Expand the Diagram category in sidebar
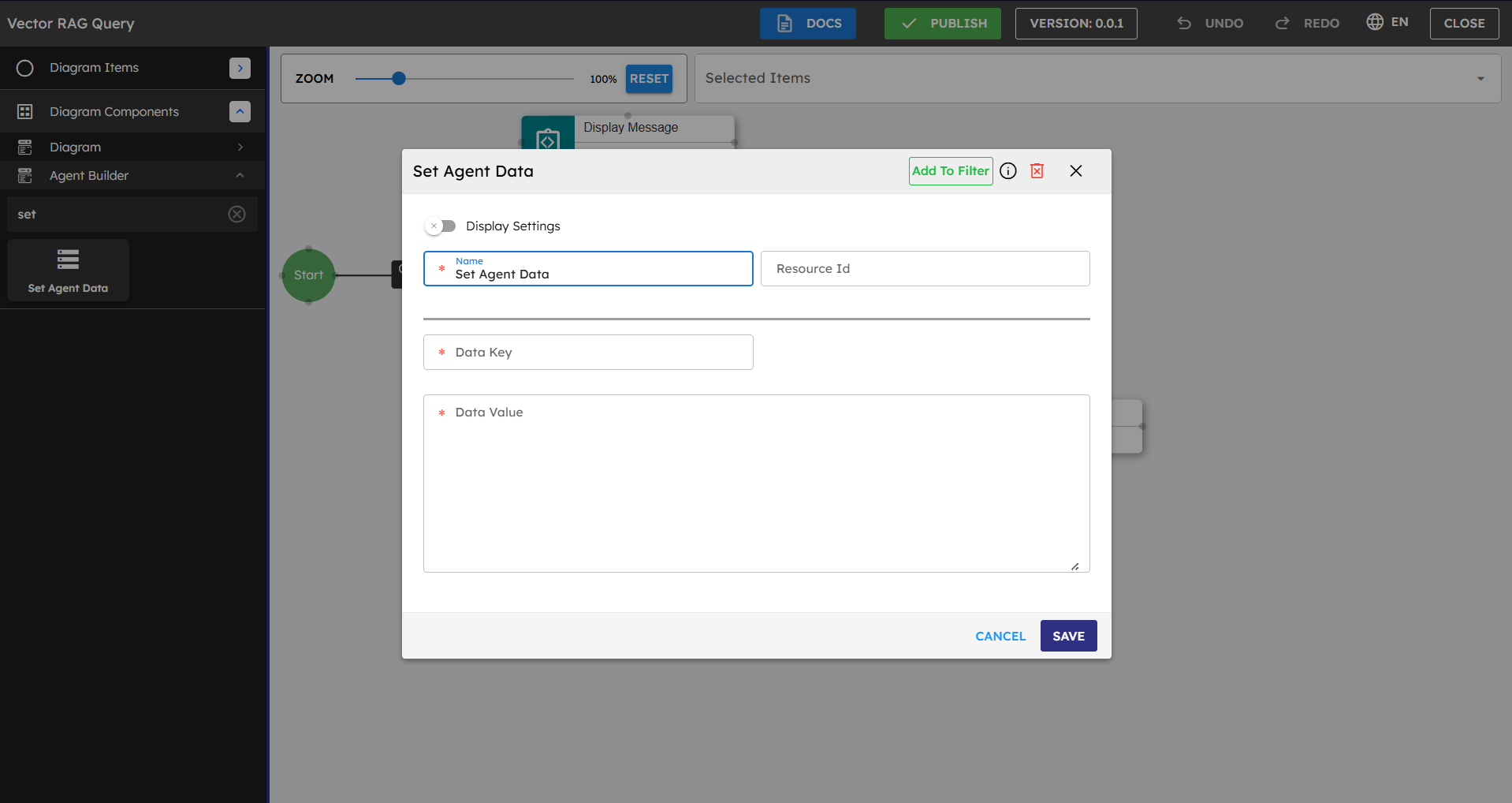The height and width of the screenshot is (803, 1512). point(240,148)
